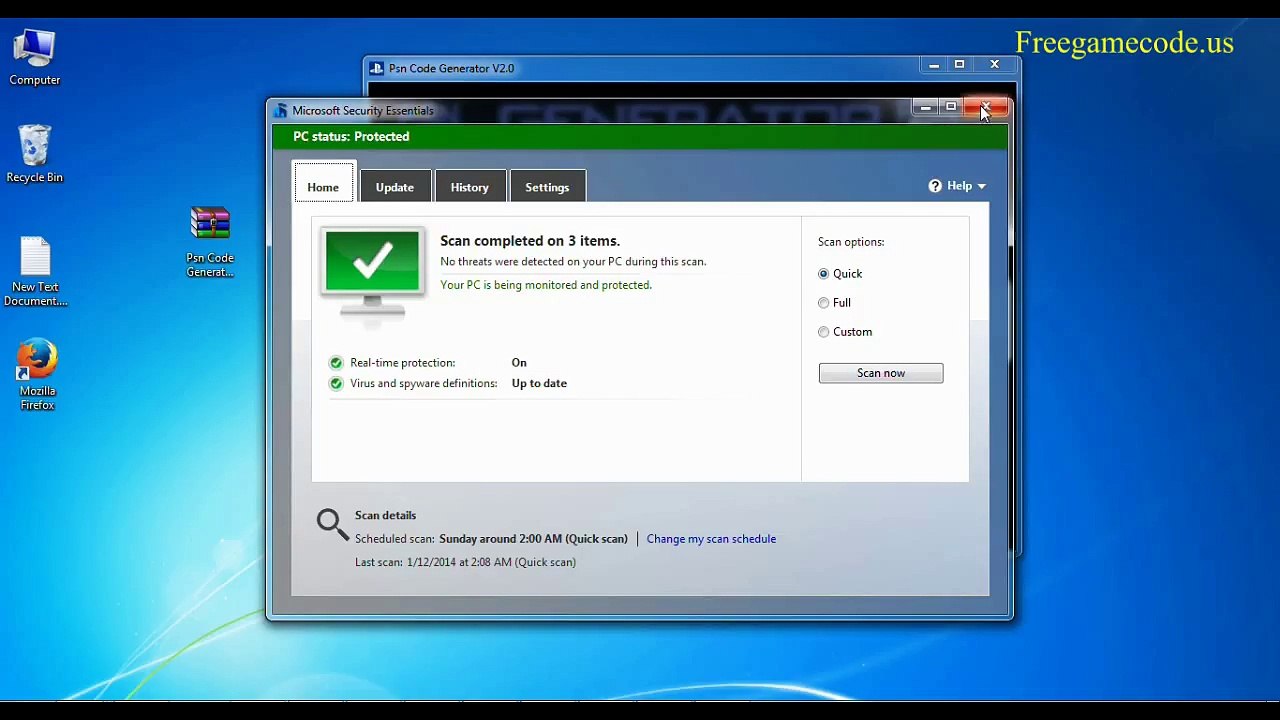Image resolution: width=1280 pixels, height=720 pixels.
Task: Minimize the Microsoft Security Essentials window
Action: point(925,107)
